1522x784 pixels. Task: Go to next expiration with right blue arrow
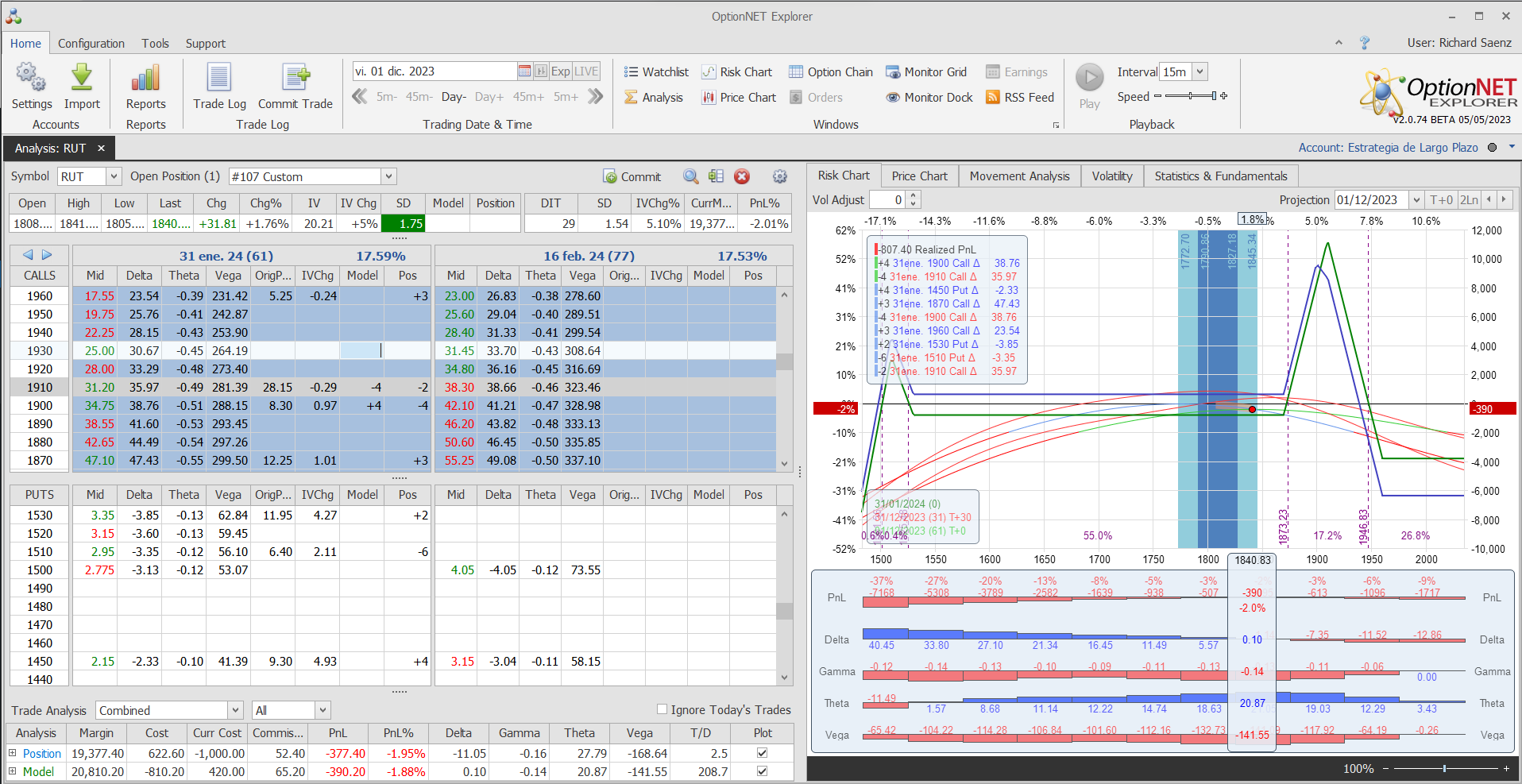tap(47, 255)
